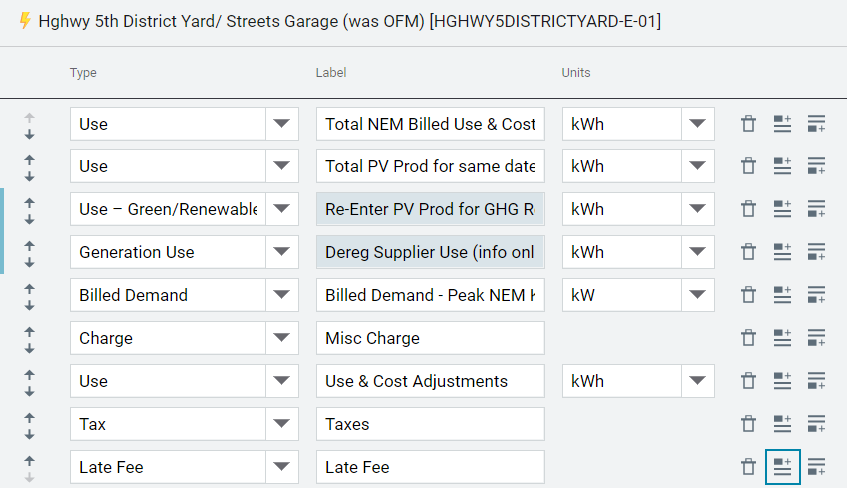This screenshot has height=488, width=847.
Task: Insert line below the Total PV Prod row
Action: click(816, 166)
